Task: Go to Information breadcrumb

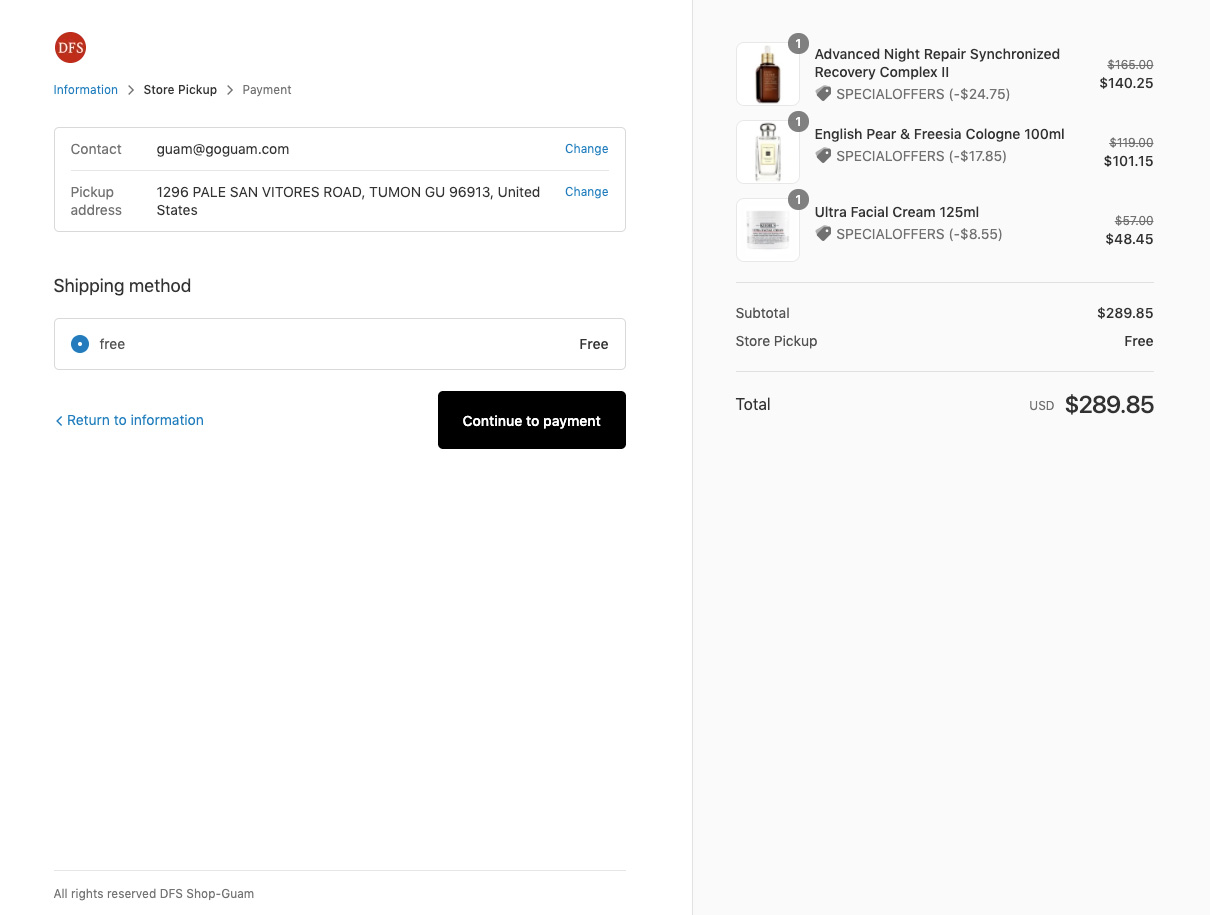Action: [86, 90]
